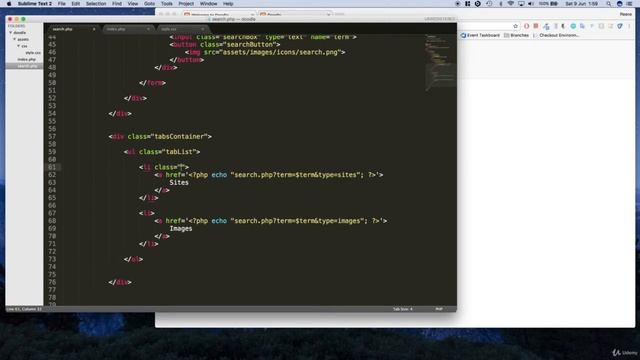Open the Event Taskboard bookmark
This screenshot has height=360, width=640.
[480, 36]
